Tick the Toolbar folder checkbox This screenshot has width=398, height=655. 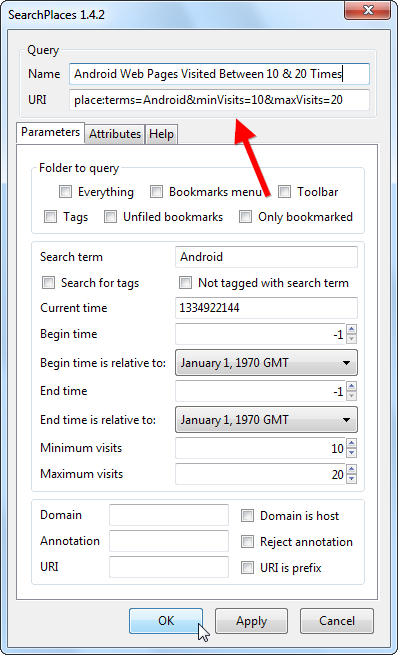click(284, 192)
